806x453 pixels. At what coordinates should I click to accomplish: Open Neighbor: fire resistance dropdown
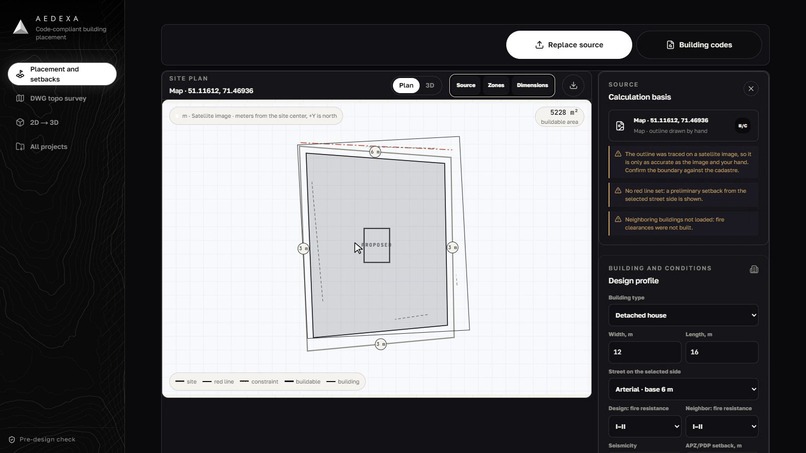pos(722,426)
